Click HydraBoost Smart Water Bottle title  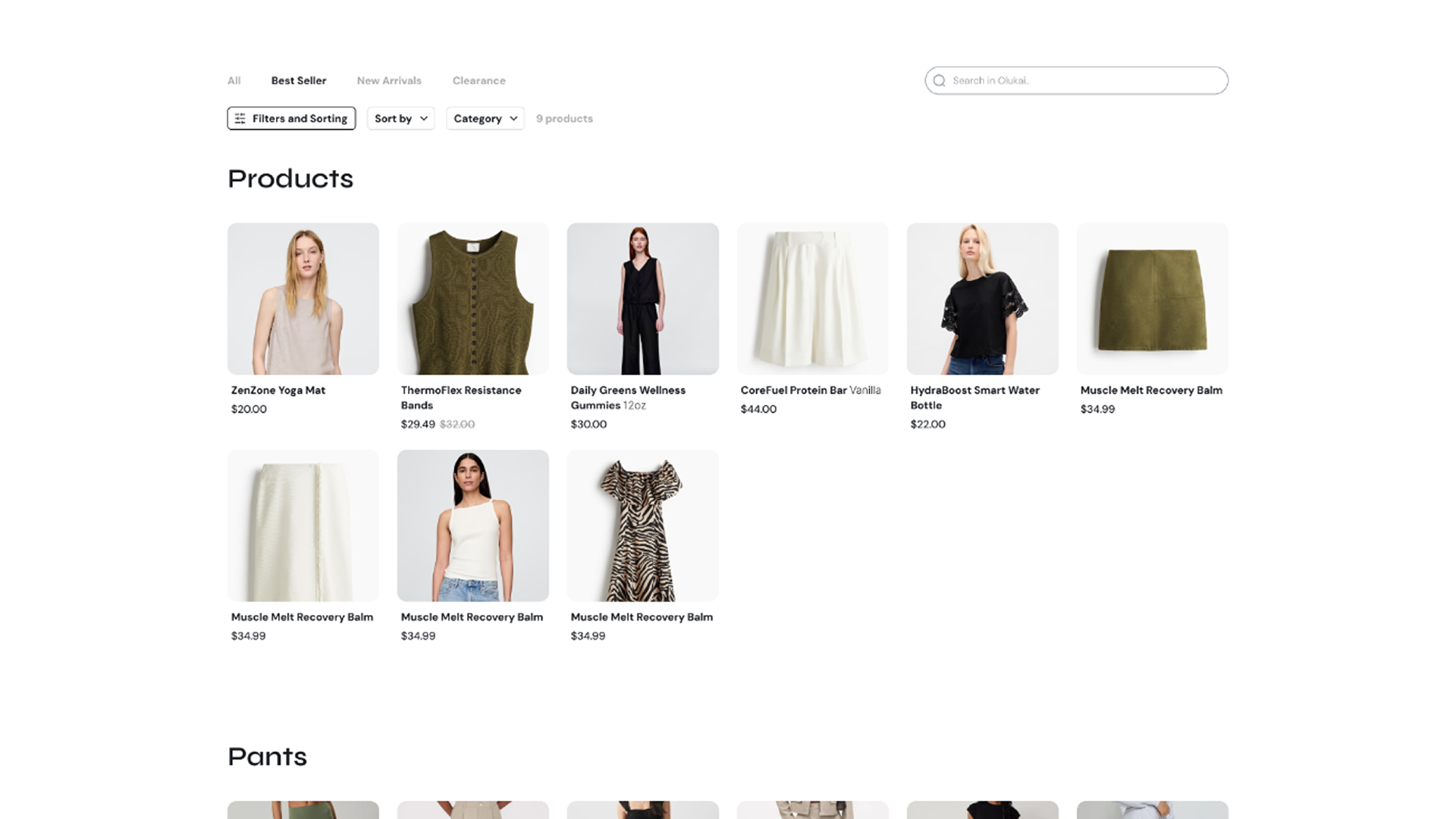[975, 398]
